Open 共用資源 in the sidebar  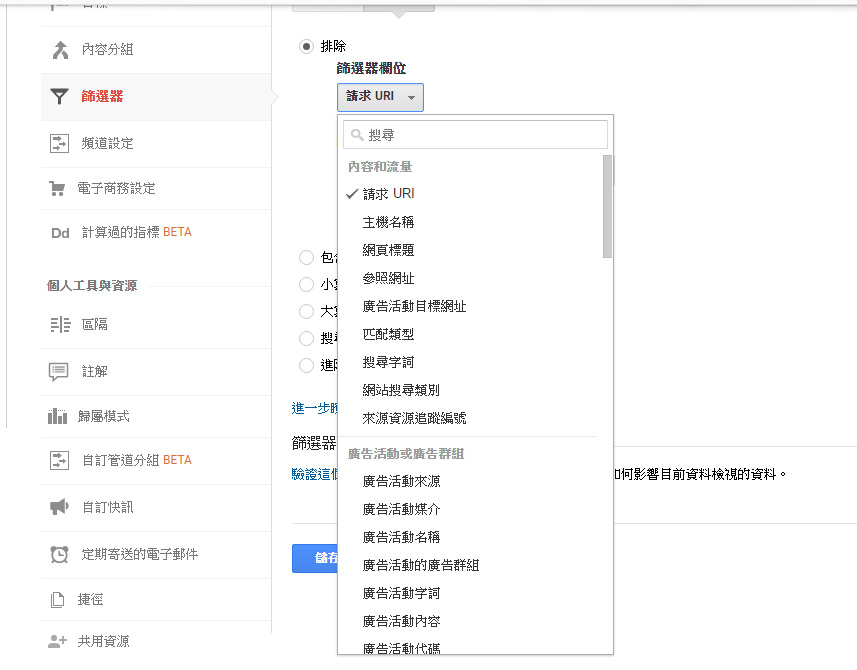pyautogui.click(x=105, y=641)
